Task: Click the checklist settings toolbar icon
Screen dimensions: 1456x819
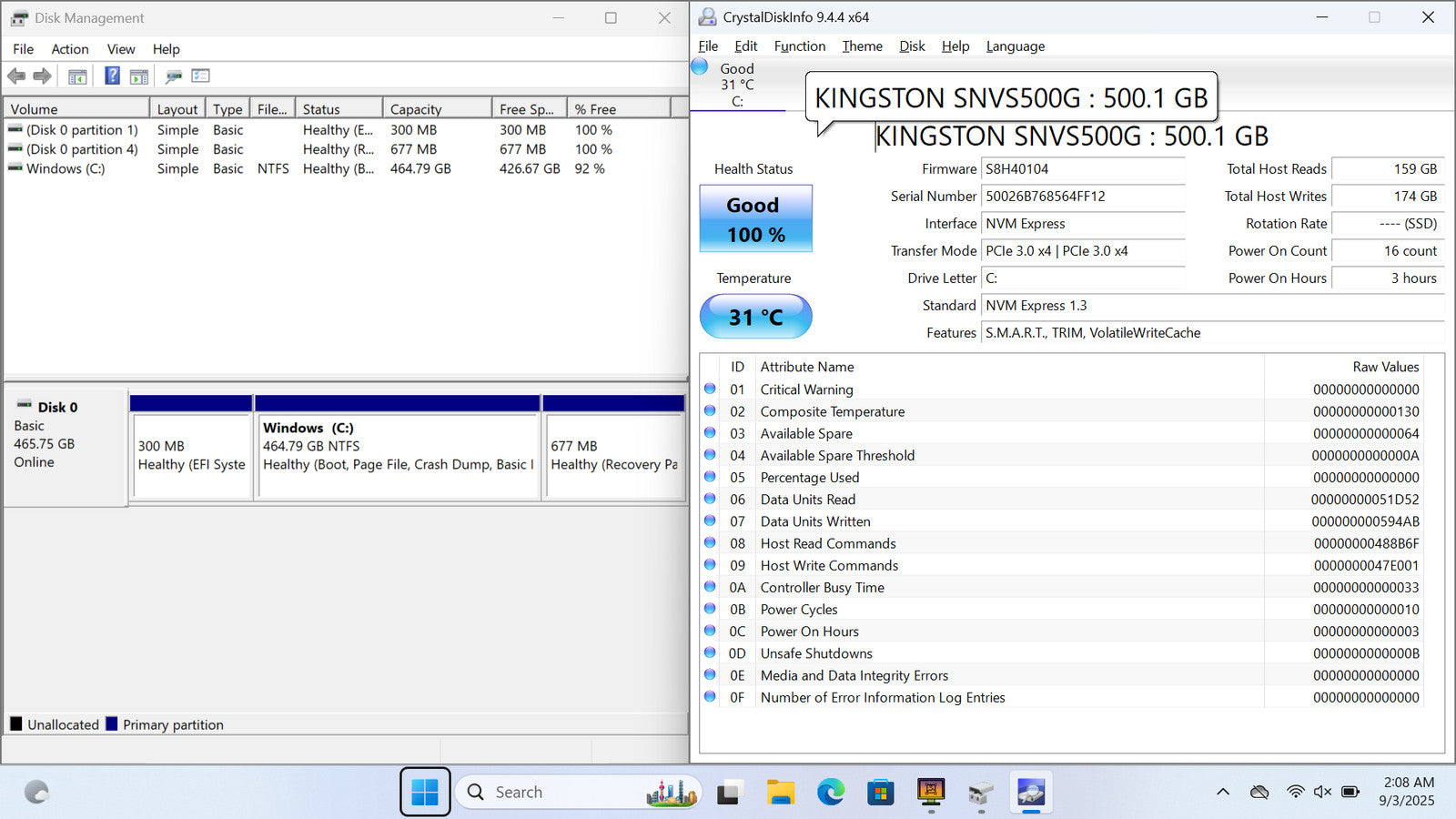Action: [x=201, y=76]
